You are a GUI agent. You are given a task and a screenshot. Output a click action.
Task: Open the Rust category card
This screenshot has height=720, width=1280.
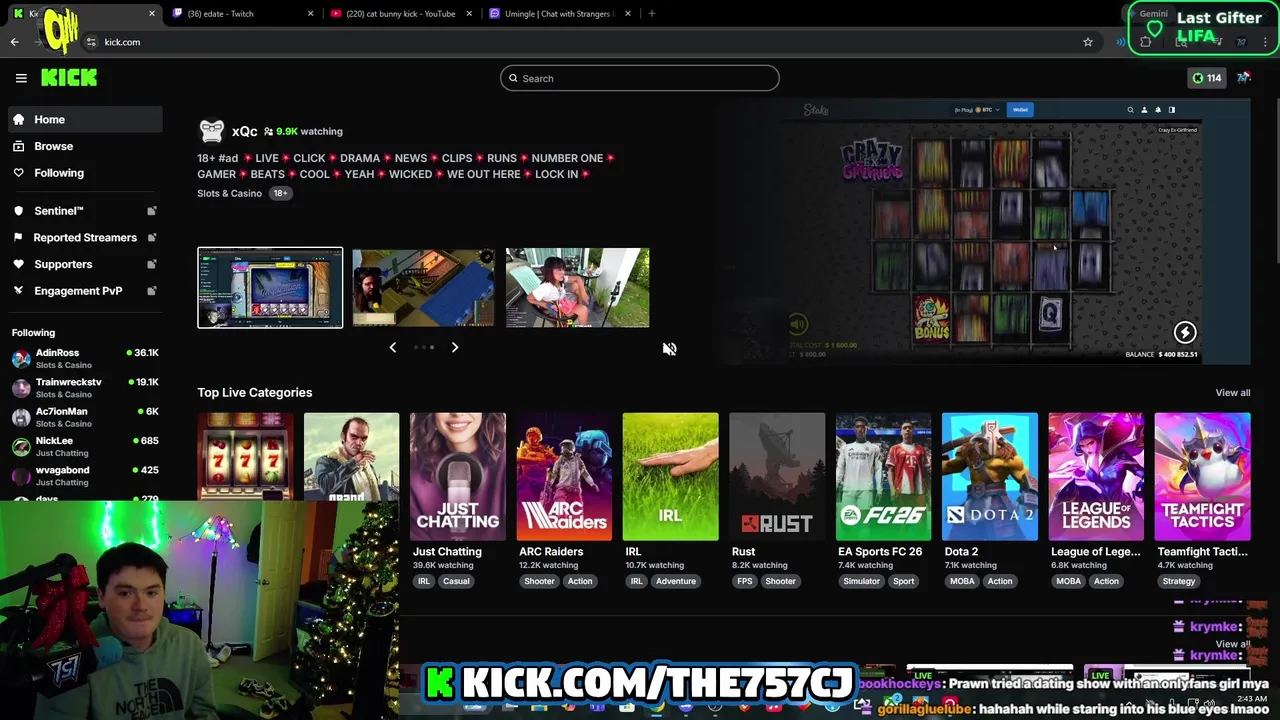[777, 476]
